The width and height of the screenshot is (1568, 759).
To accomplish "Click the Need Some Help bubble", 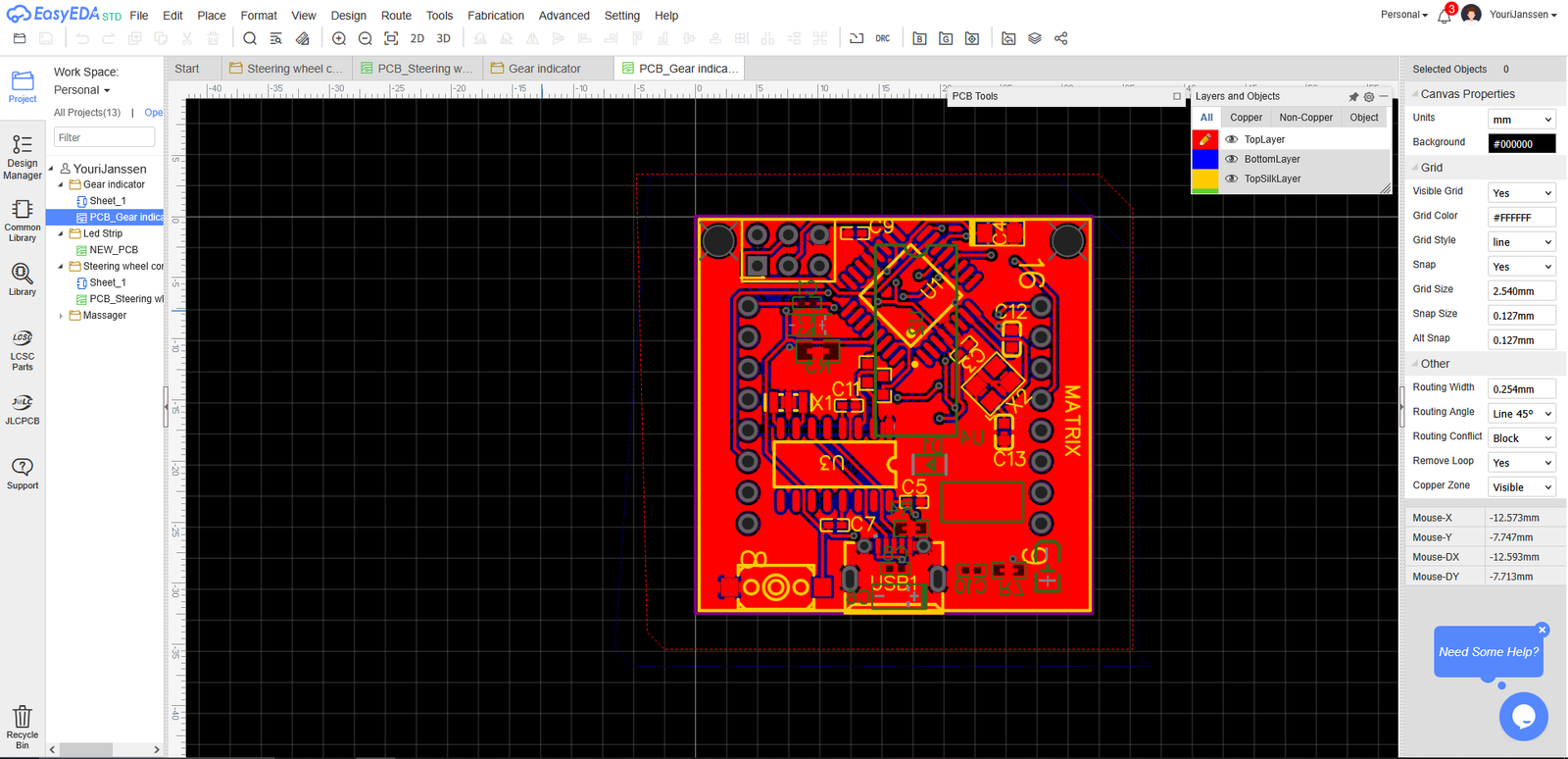I will [x=1488, y=652].
